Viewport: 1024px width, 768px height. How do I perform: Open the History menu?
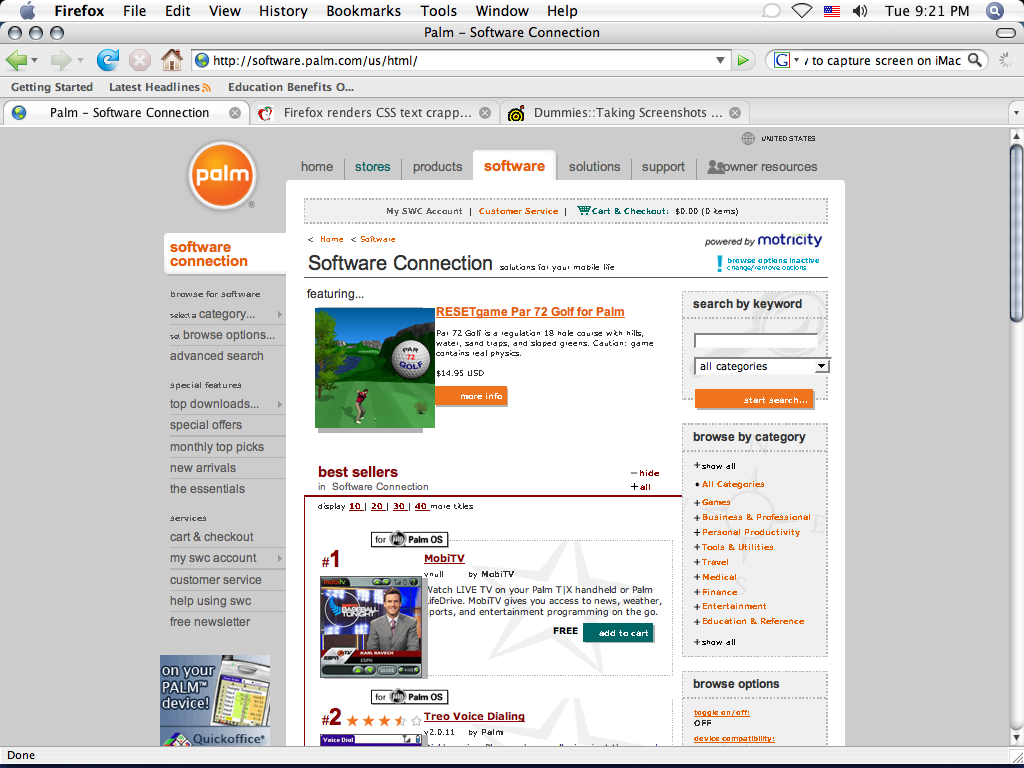tap(283, 11)
